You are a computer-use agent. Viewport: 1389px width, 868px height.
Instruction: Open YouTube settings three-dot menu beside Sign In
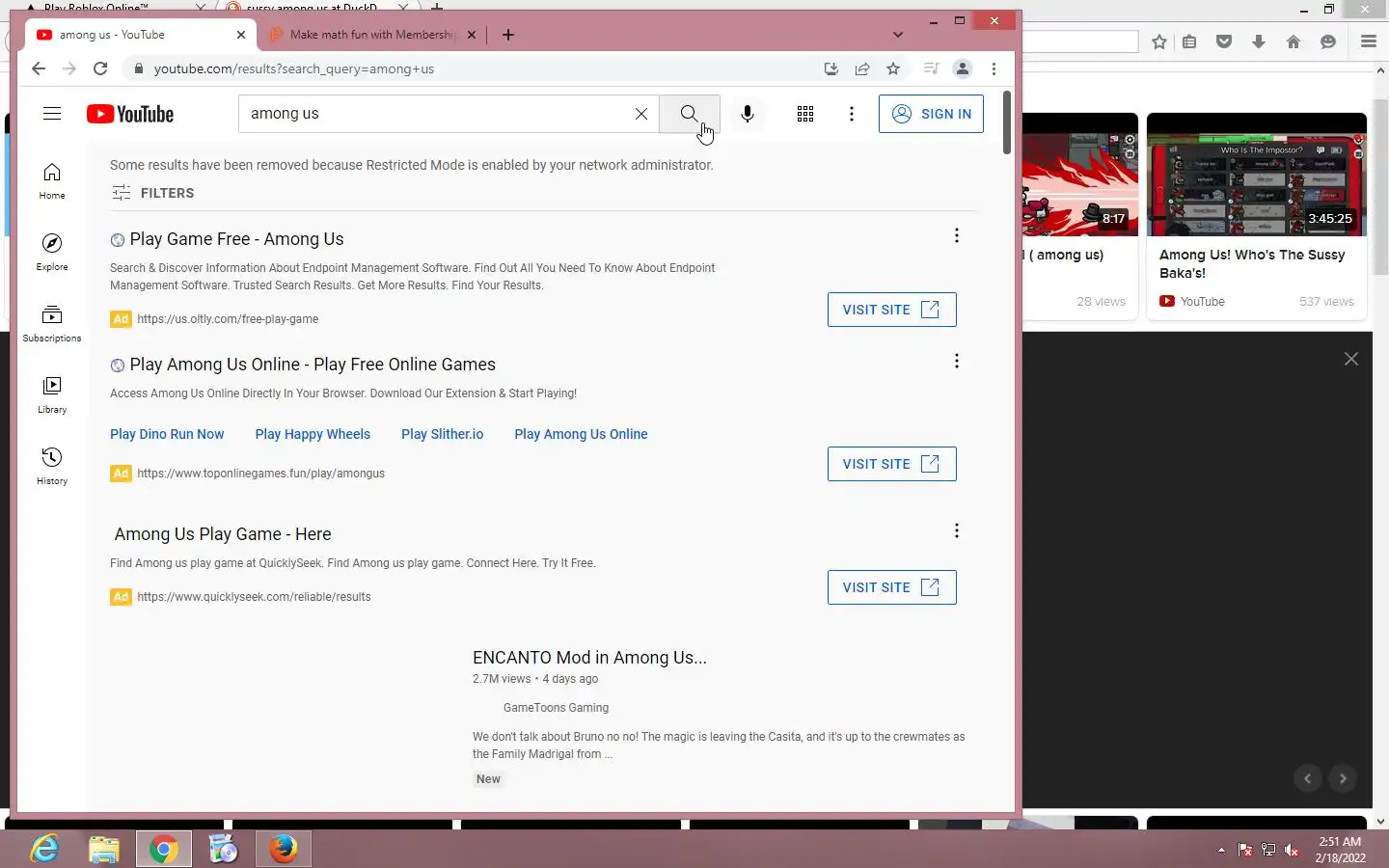point(852,114)
